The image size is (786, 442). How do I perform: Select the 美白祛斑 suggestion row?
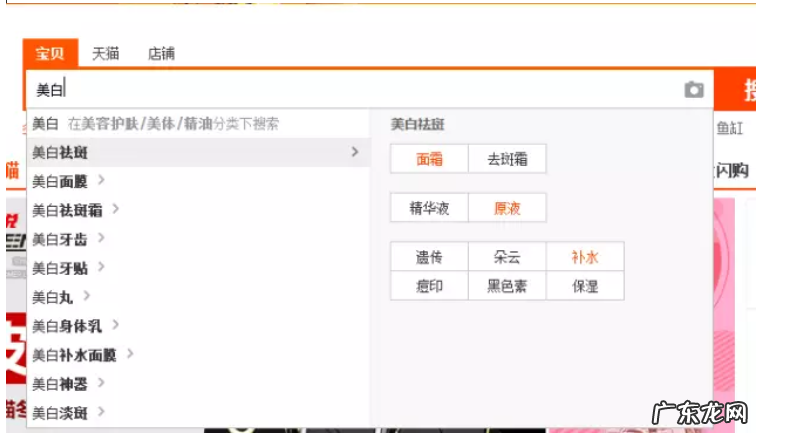click(x=199, y=152)
